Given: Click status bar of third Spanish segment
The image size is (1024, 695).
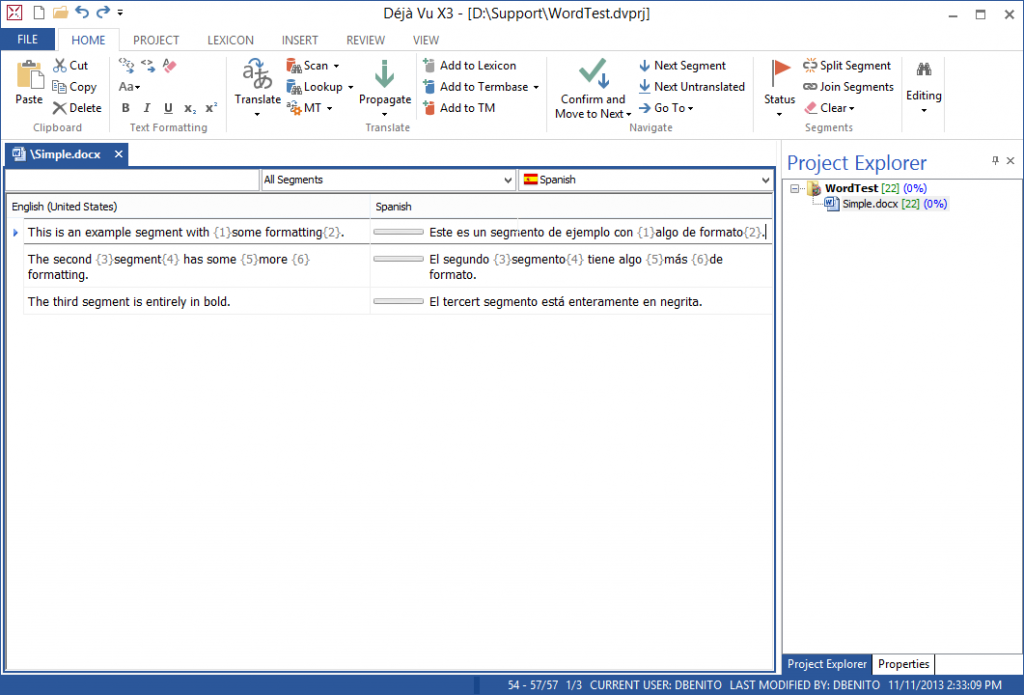Looking at the screenshot, I should 398,301.
